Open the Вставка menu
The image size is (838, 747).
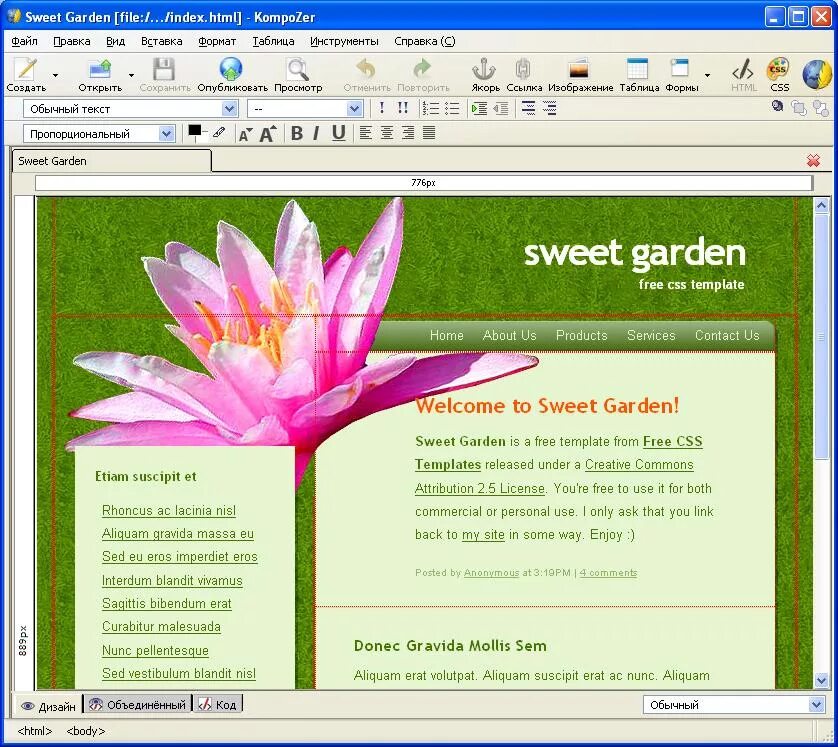[x=161, y=41]
